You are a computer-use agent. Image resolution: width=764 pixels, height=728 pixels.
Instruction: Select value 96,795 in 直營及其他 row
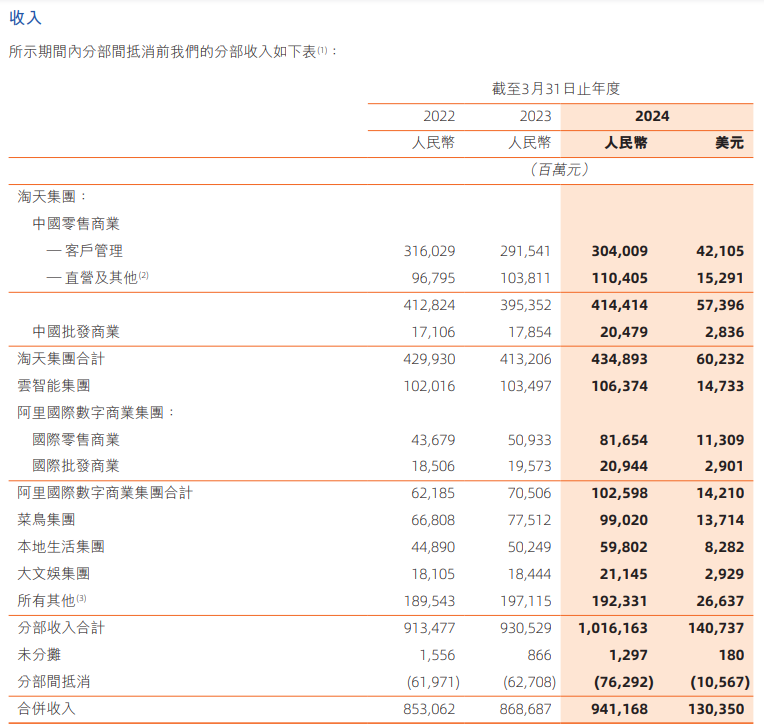click(x=433, y=278)
